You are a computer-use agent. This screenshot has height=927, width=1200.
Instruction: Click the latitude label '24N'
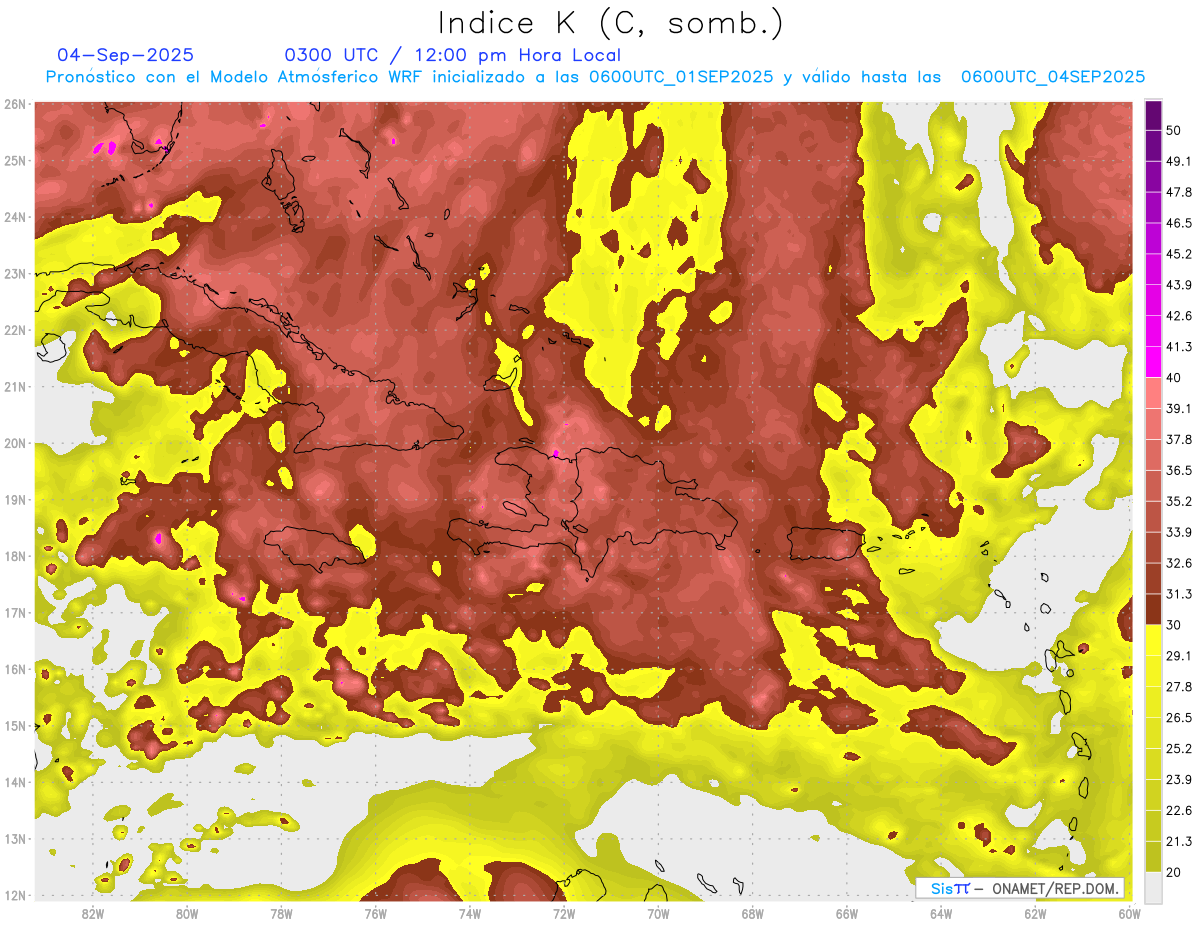point(15,217)
